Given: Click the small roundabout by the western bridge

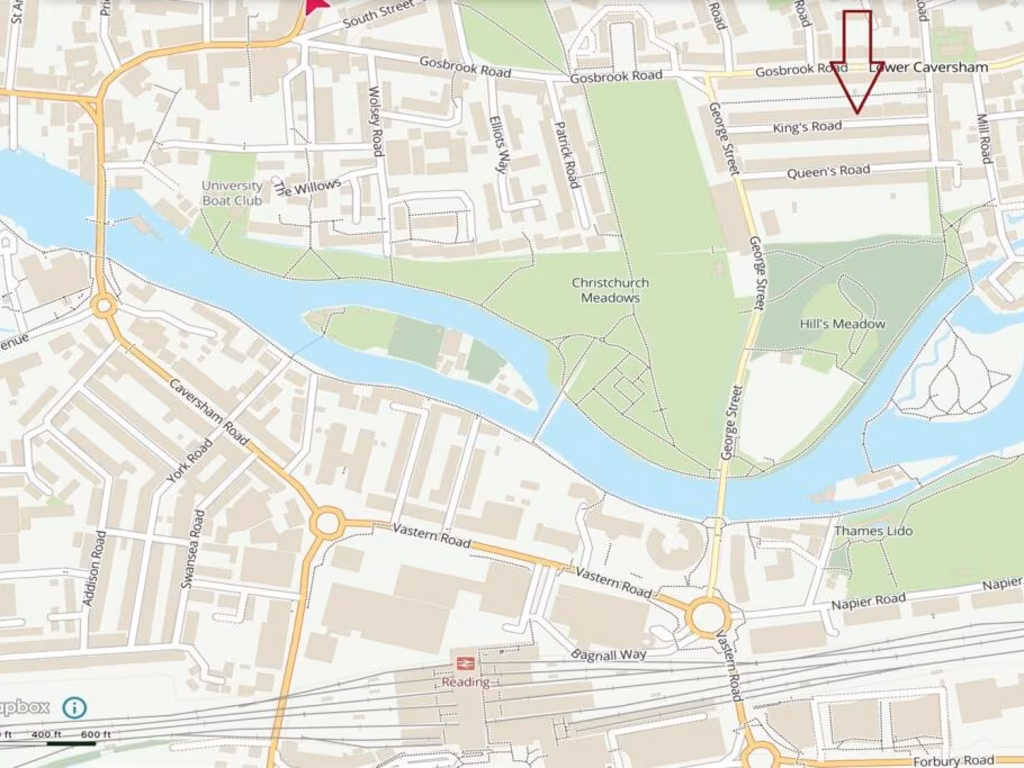Looking at the screenshot, I should pyautogui.click(x=103, y=306).
